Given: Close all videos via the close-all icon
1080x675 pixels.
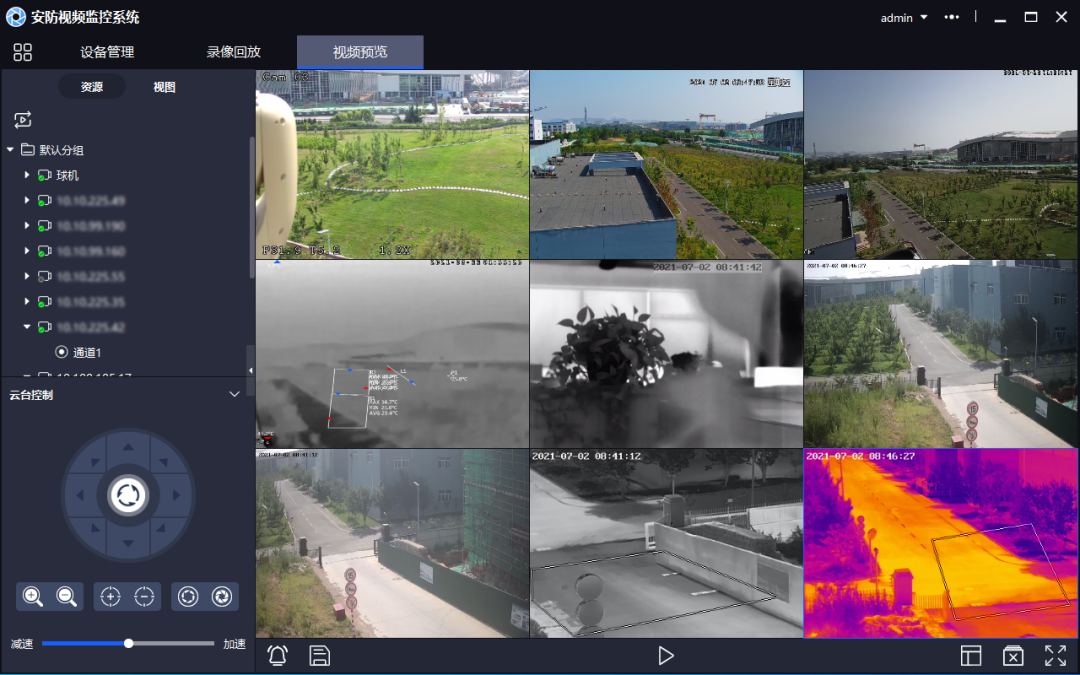Looking at the screenshot, I should pos(1013,656).
